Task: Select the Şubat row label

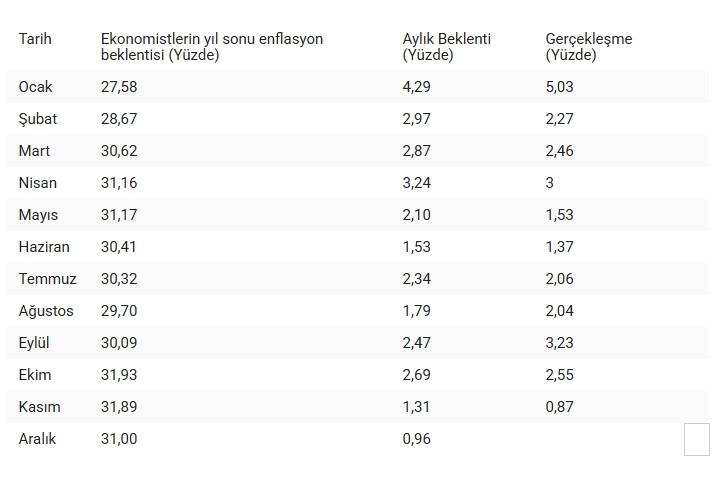Action: (38, 119)
